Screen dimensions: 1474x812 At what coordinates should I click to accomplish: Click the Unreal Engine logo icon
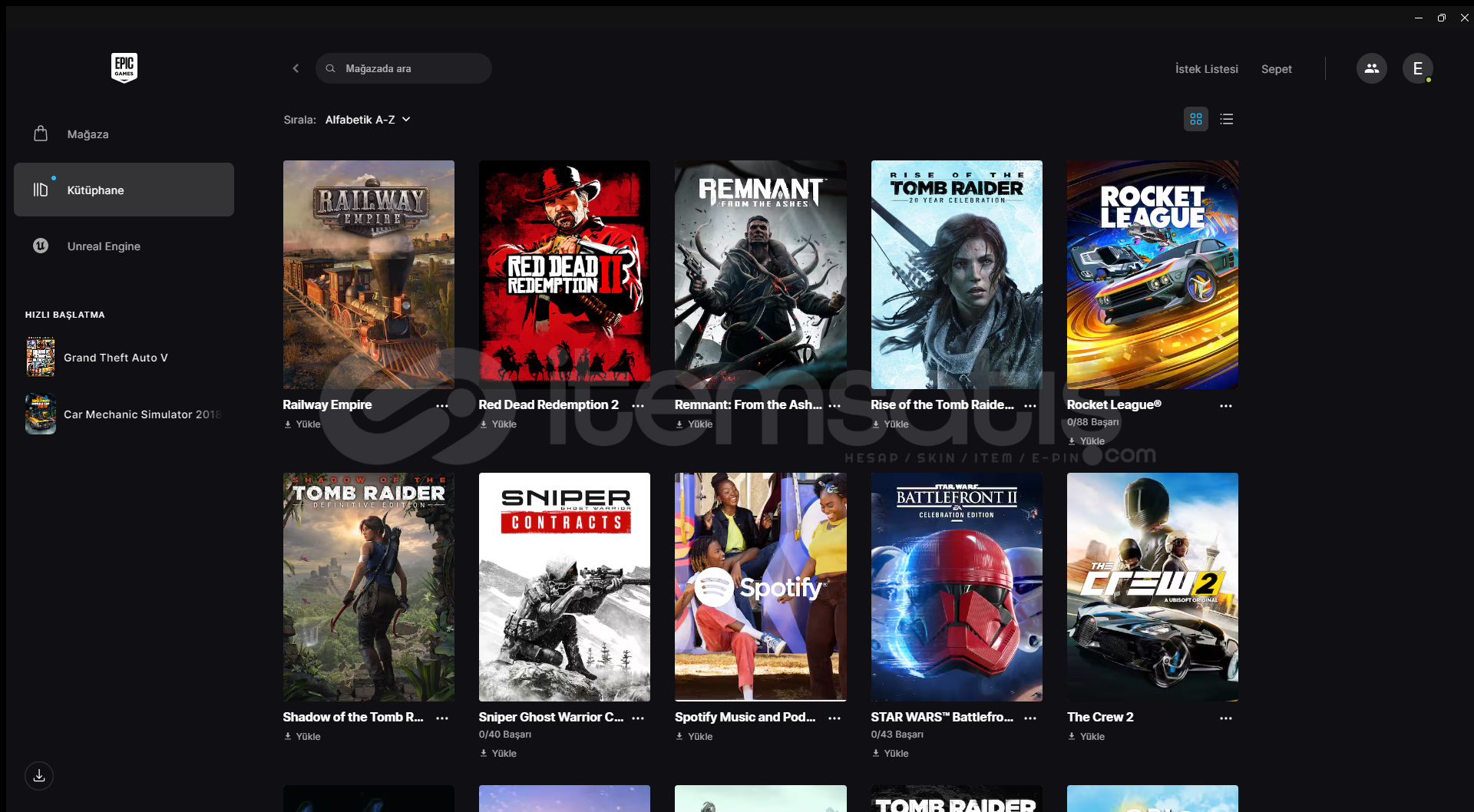41,246
